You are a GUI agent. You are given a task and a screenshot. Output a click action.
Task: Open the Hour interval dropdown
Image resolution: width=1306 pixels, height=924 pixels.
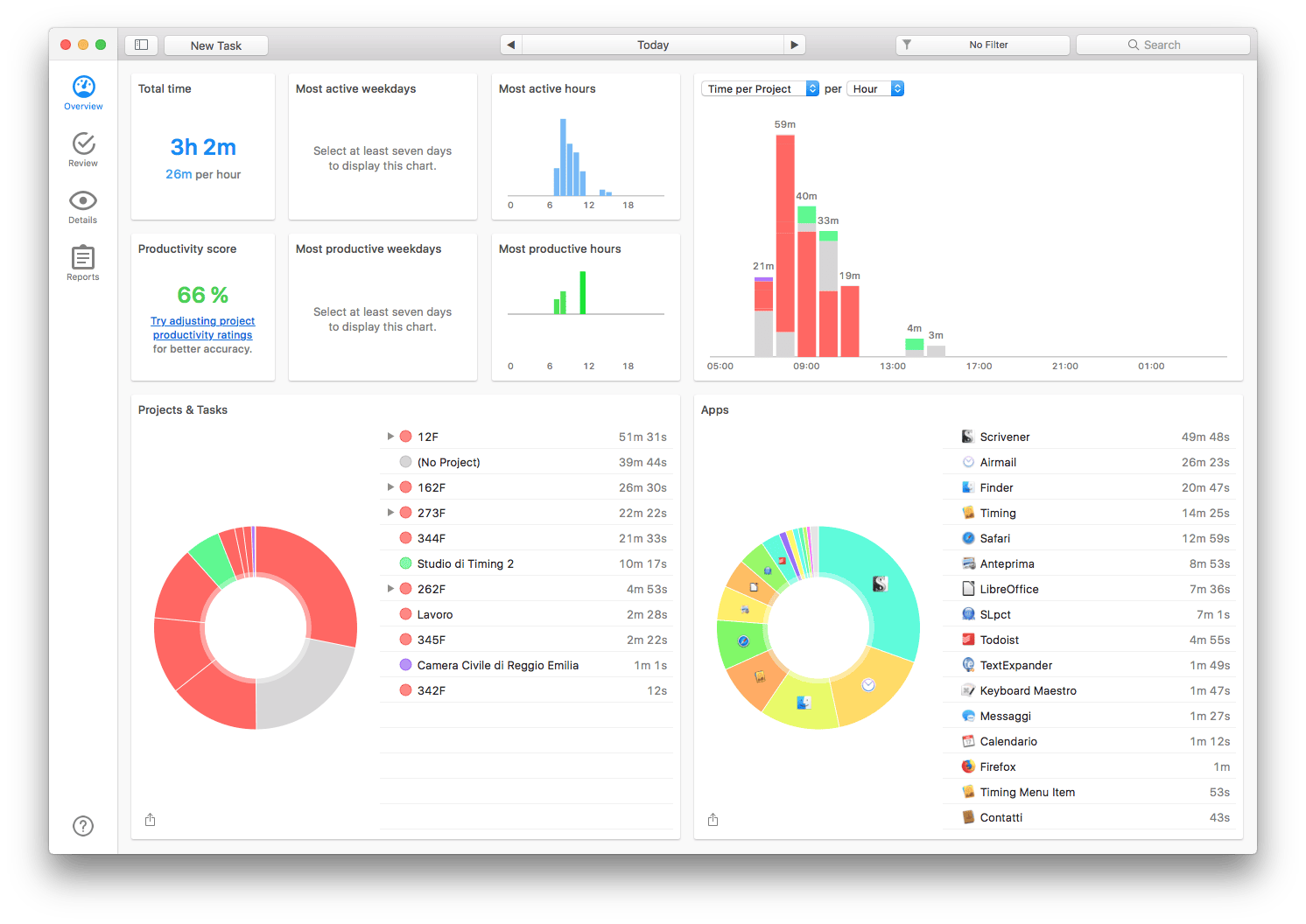(x=875, y=88)
